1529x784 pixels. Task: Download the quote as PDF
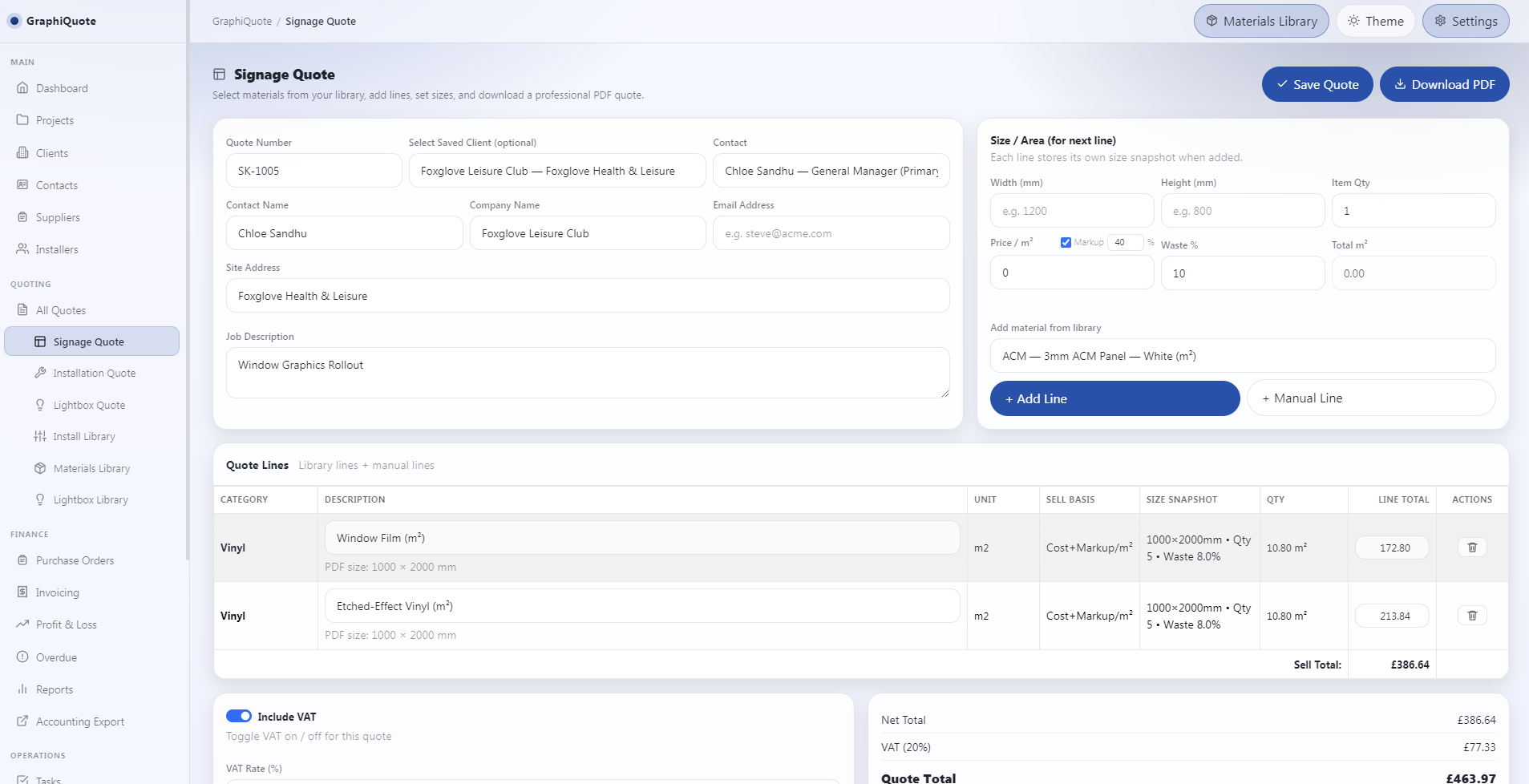pyautogui.click(x=1444, y=84)
